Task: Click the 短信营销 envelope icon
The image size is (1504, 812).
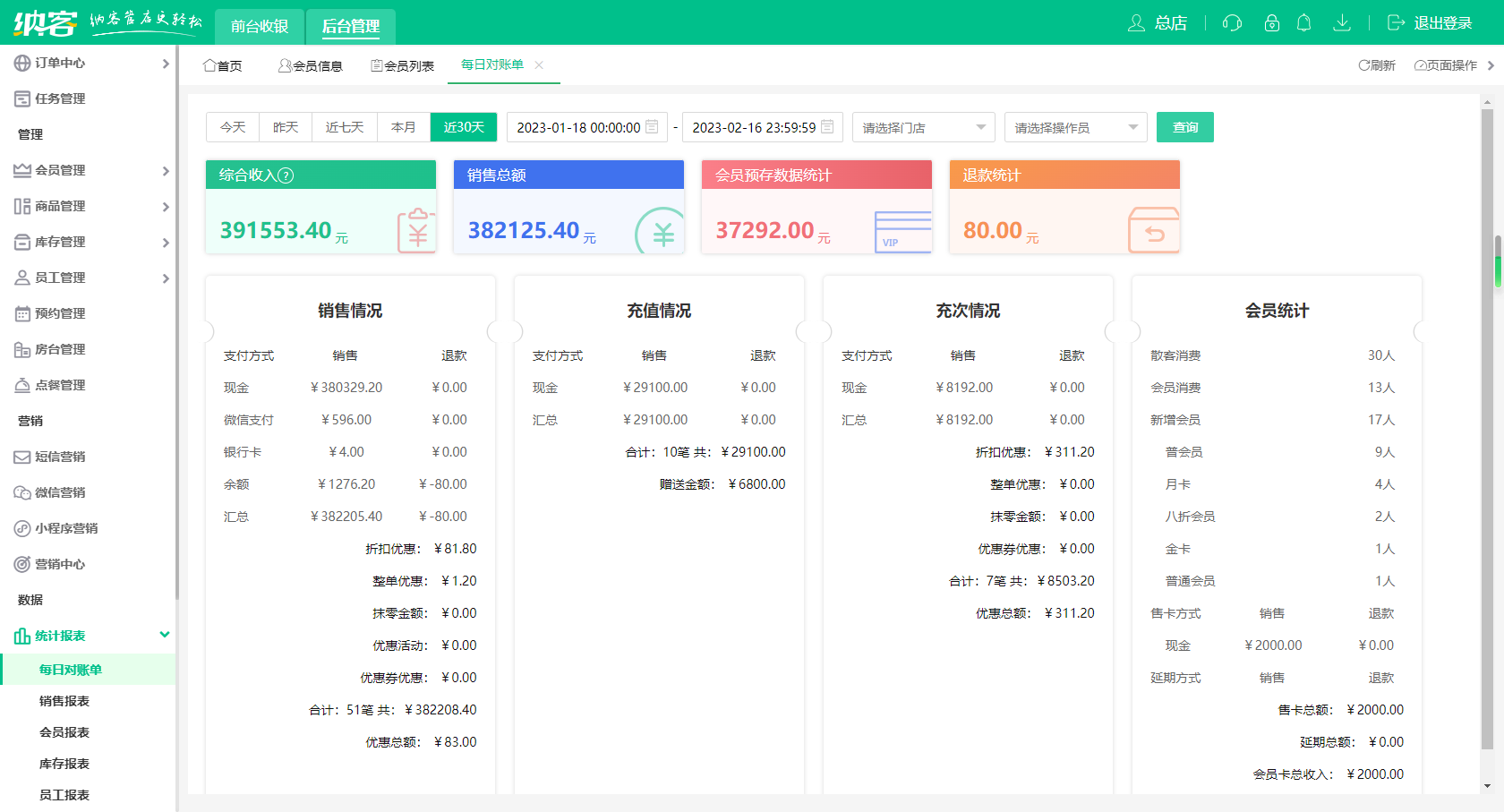Action: coord(22,457)
